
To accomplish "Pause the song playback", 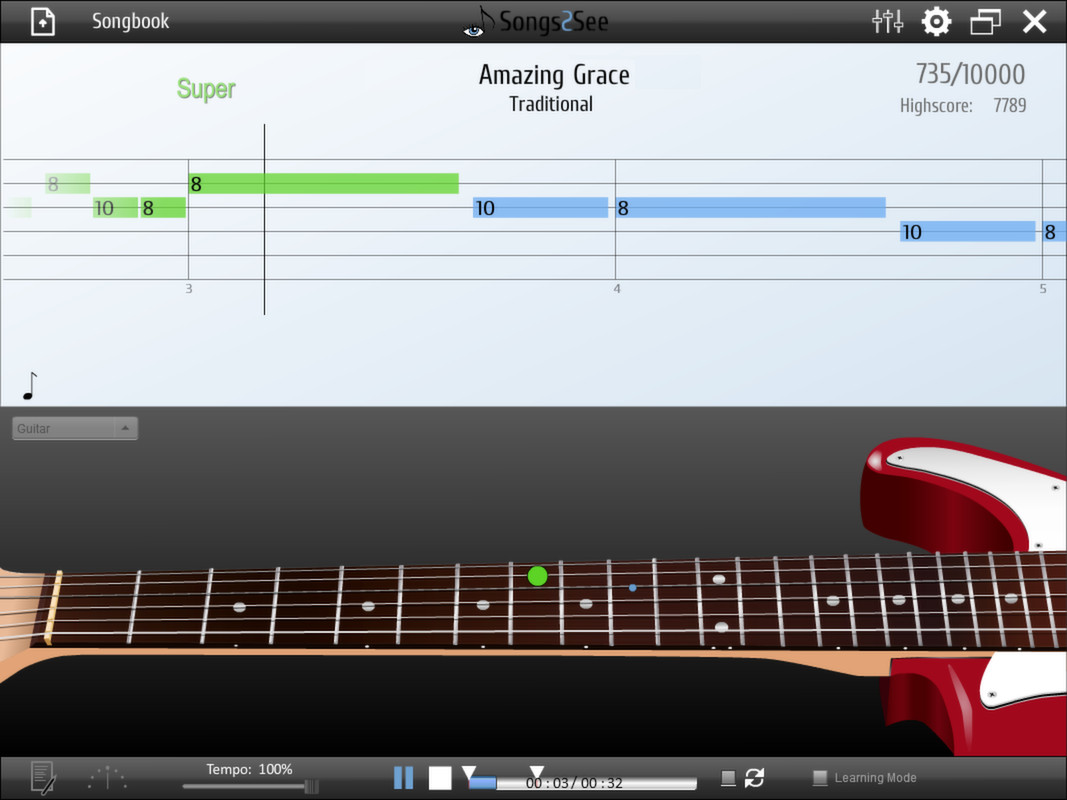I will coord(404,777).
